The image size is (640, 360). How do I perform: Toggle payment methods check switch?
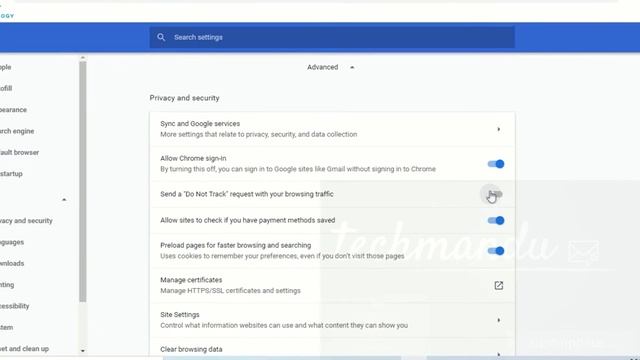point(496,220)
